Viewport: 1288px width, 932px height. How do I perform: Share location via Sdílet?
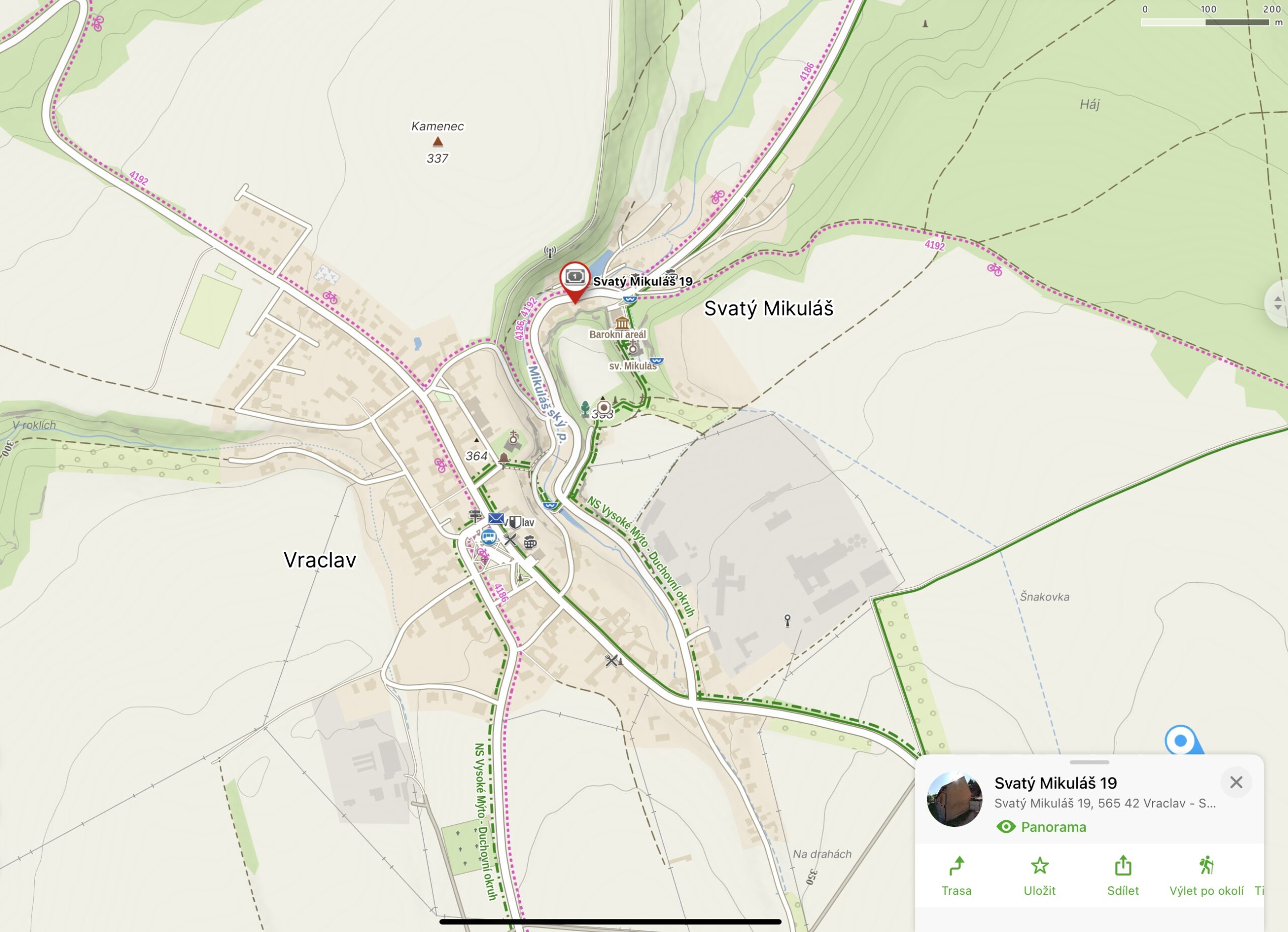point(1123,876)
